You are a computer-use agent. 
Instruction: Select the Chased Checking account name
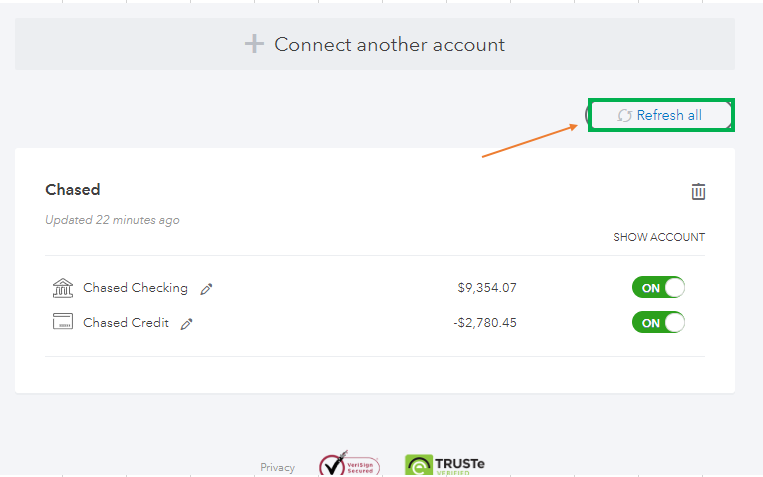click(x=135, y=288)
